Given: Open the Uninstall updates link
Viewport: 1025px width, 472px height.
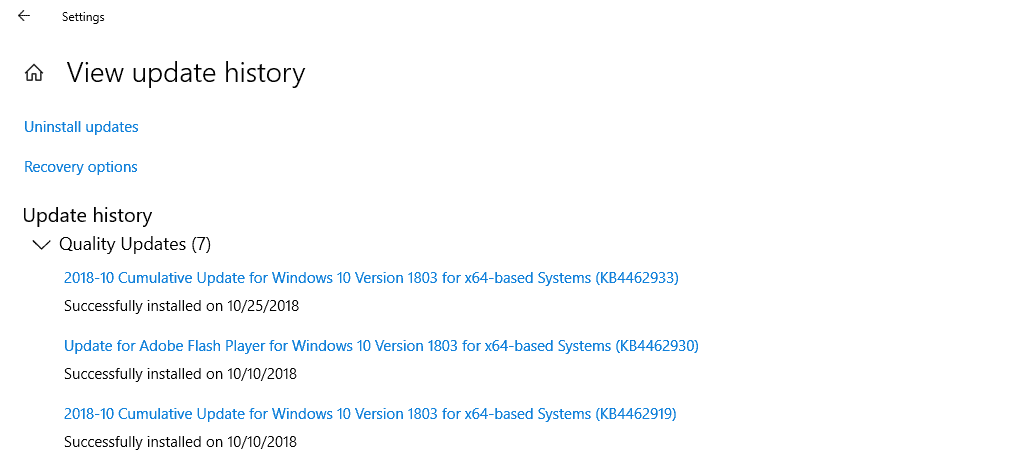Looking at the screenshot, I should (x=81, y=127).
